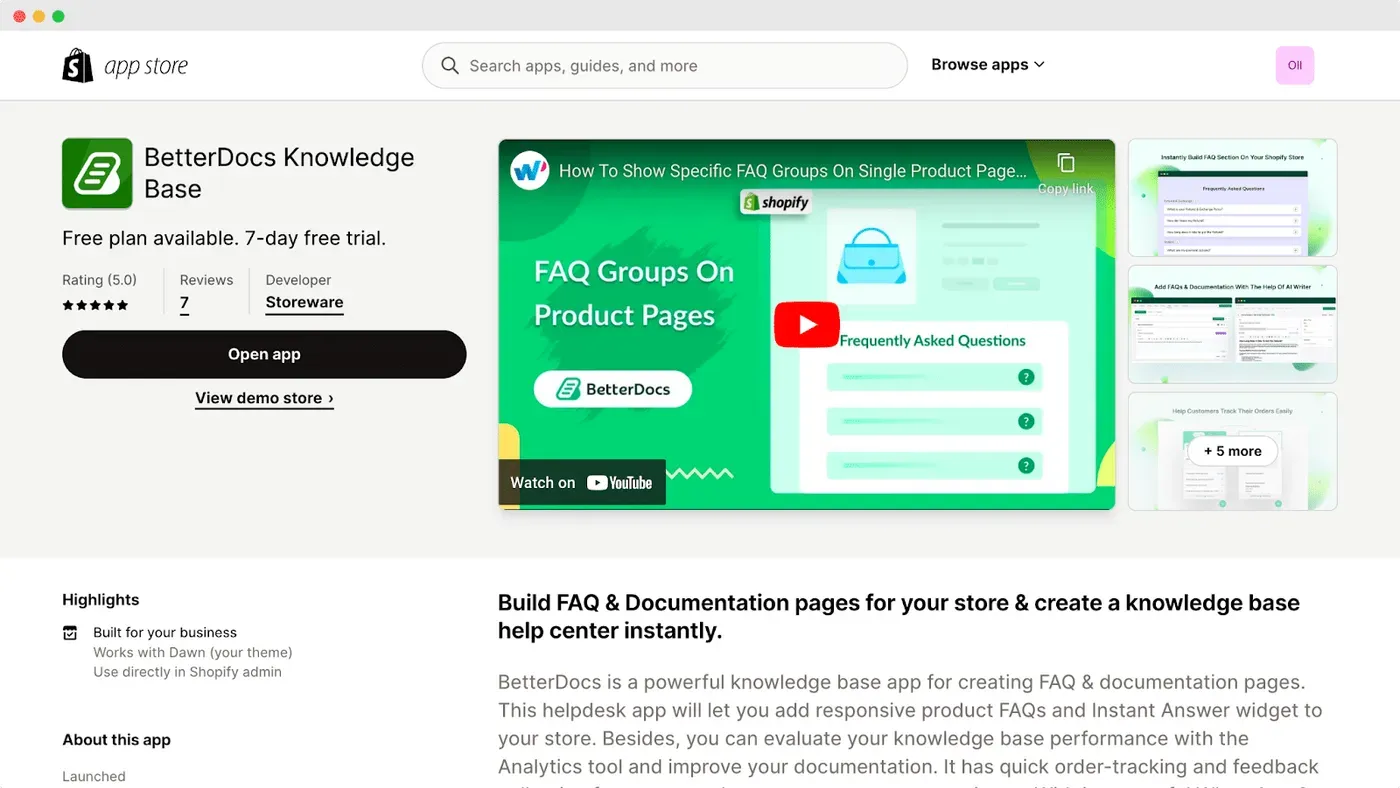
Task: Expand the Browse apps dropdown
Action: coord(988,65)
